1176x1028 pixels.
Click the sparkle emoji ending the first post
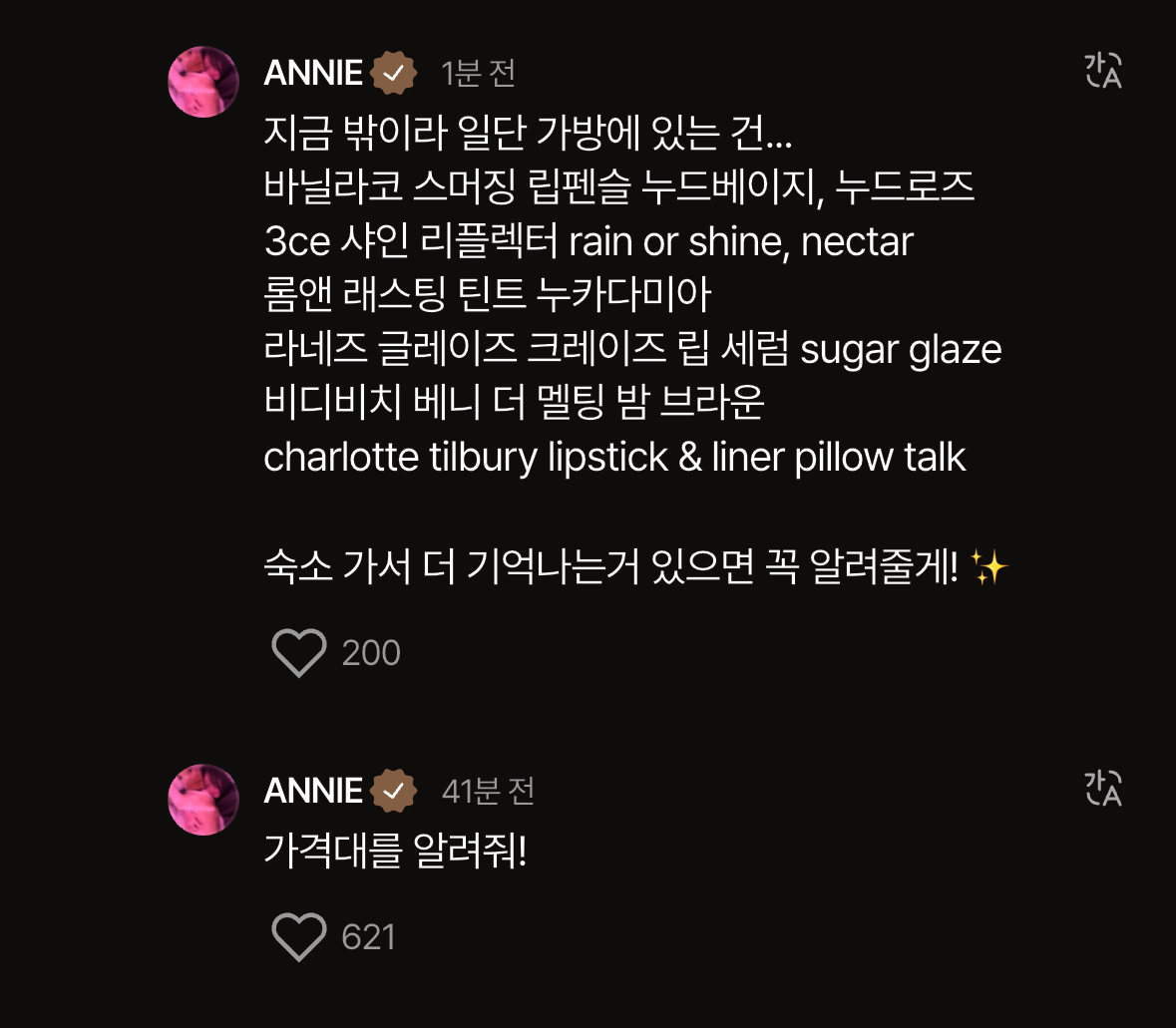click(x=988, y=568)
